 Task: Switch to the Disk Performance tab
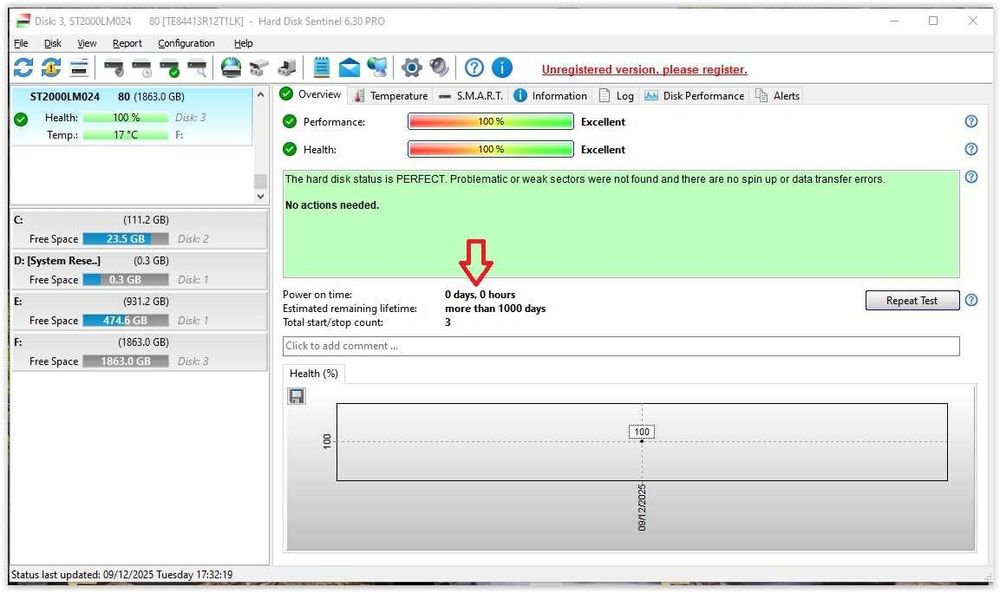tap(695, 96)
